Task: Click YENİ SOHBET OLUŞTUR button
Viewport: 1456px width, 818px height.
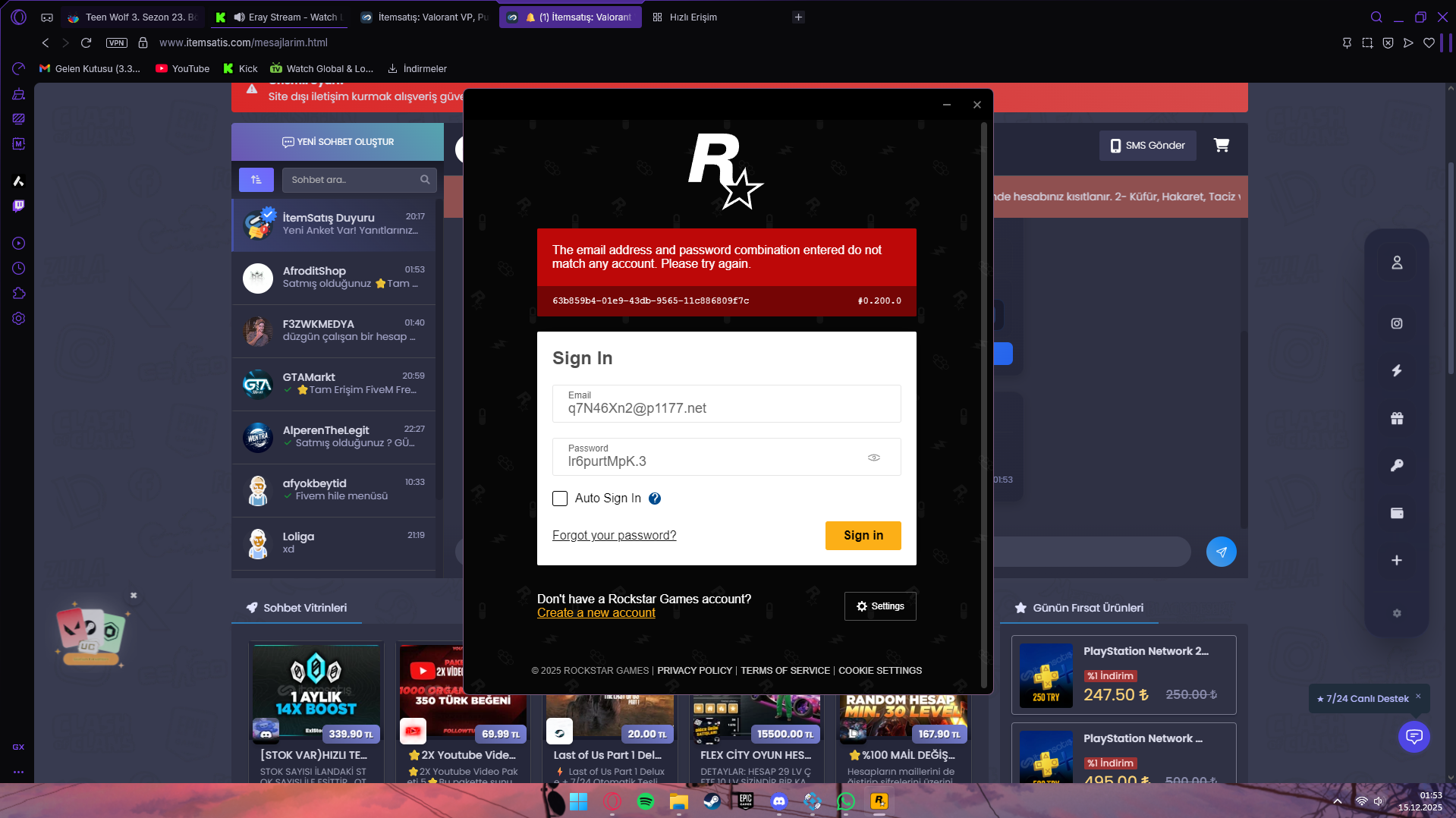Action: tap(338, 142)
